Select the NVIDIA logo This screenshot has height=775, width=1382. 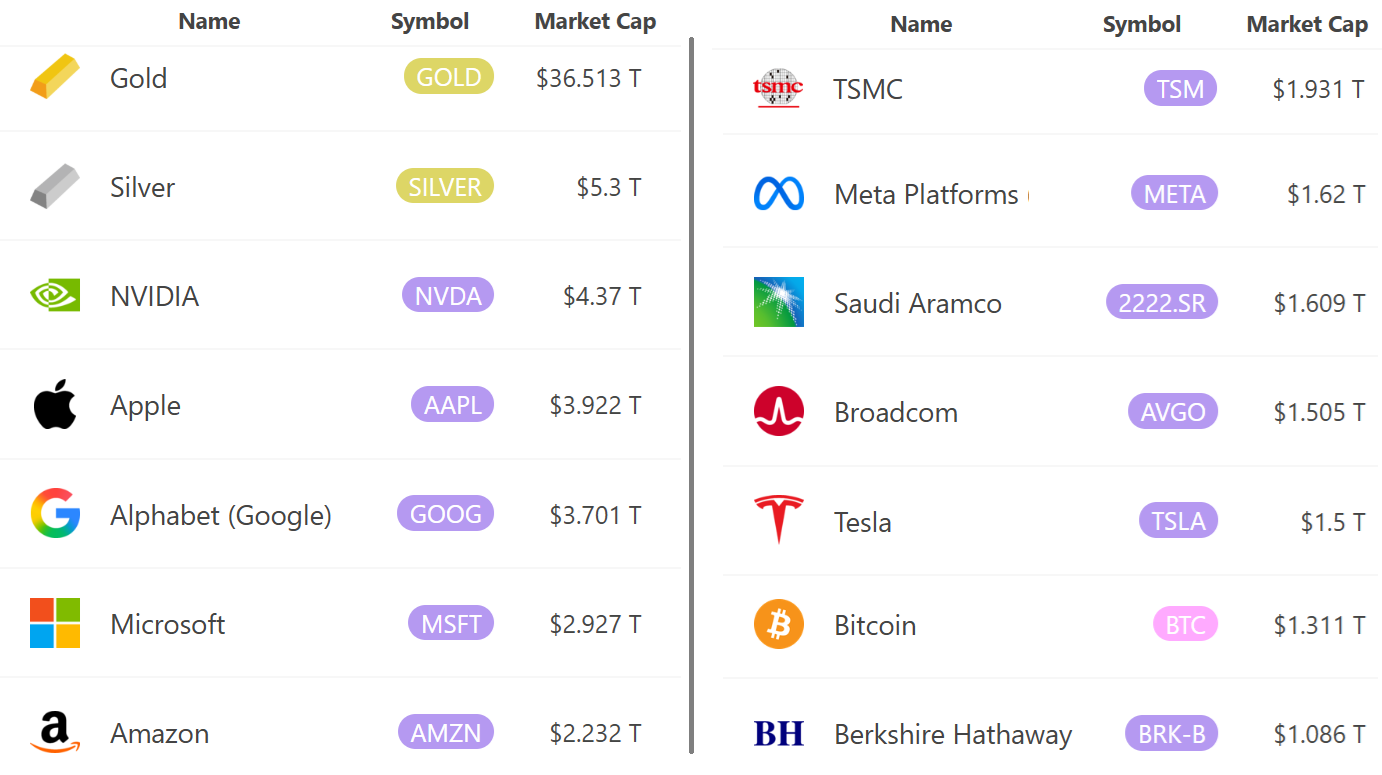(x=55, y=295)
